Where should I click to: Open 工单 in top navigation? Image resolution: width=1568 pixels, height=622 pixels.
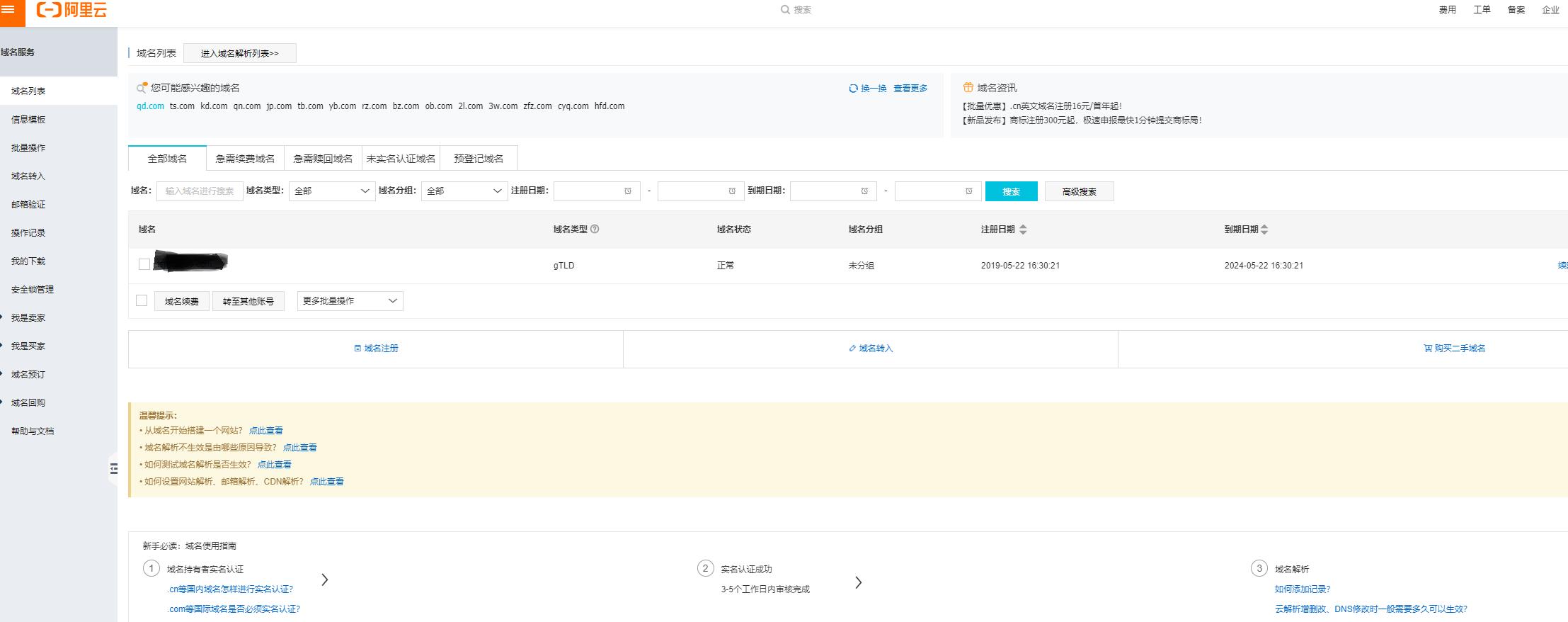[x=1482, y=10]
